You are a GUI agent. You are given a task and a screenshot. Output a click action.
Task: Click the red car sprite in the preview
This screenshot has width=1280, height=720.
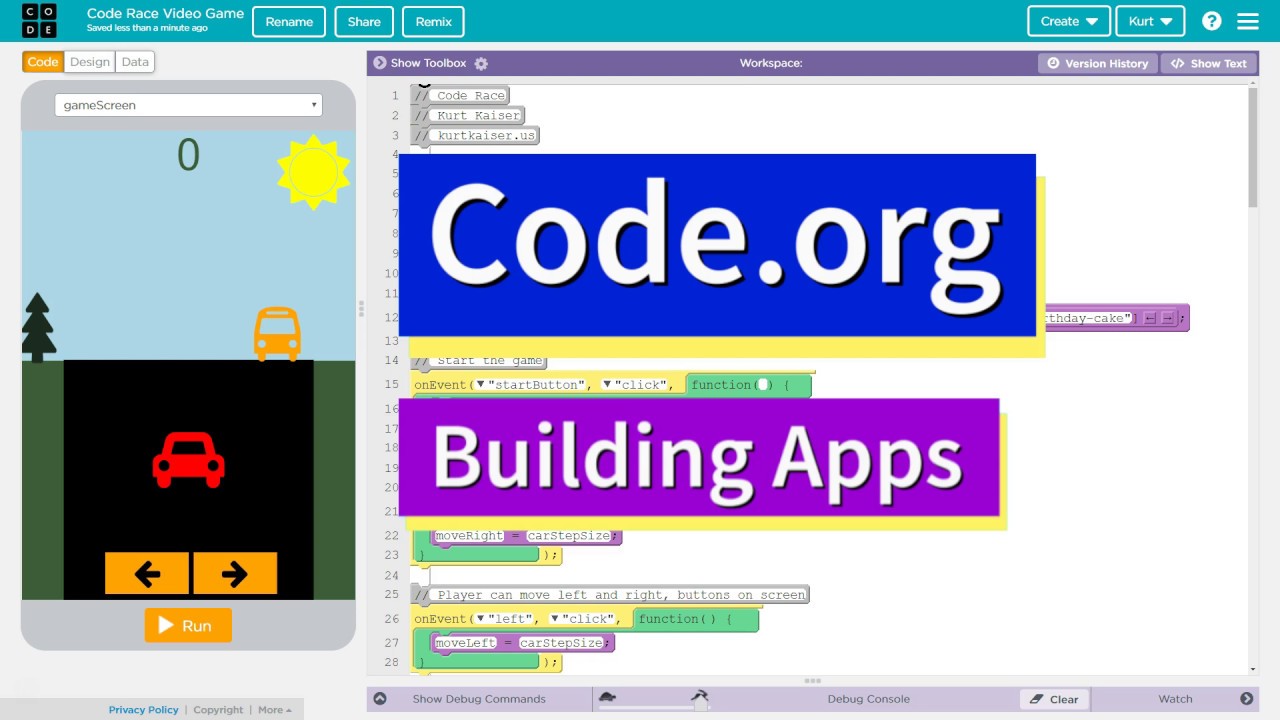(x=188, y=460)
